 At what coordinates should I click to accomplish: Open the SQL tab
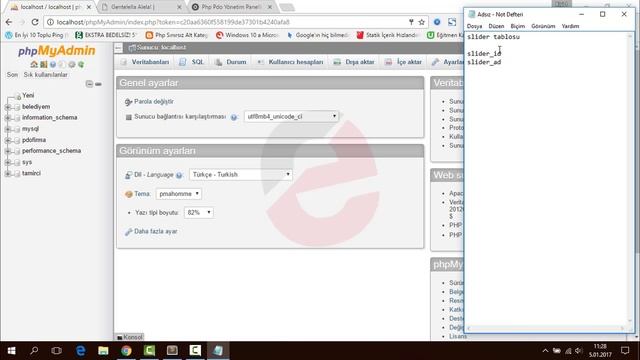(x=192, y=62)
